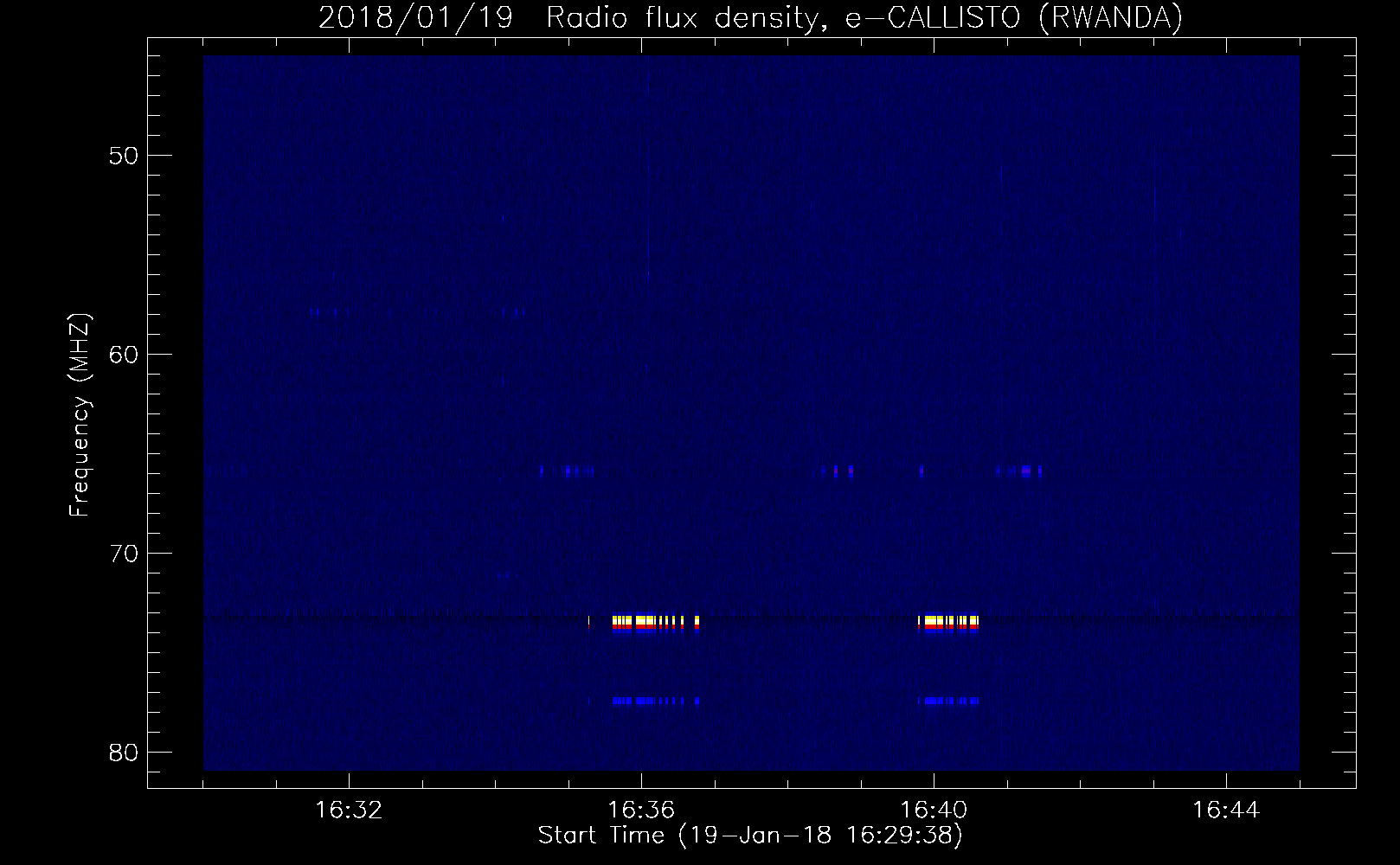Click the plot title '2018/01/19 Radio flux density'
Image resolution: width=1400 pixels, height=865 pixels.
coord(750,17)
